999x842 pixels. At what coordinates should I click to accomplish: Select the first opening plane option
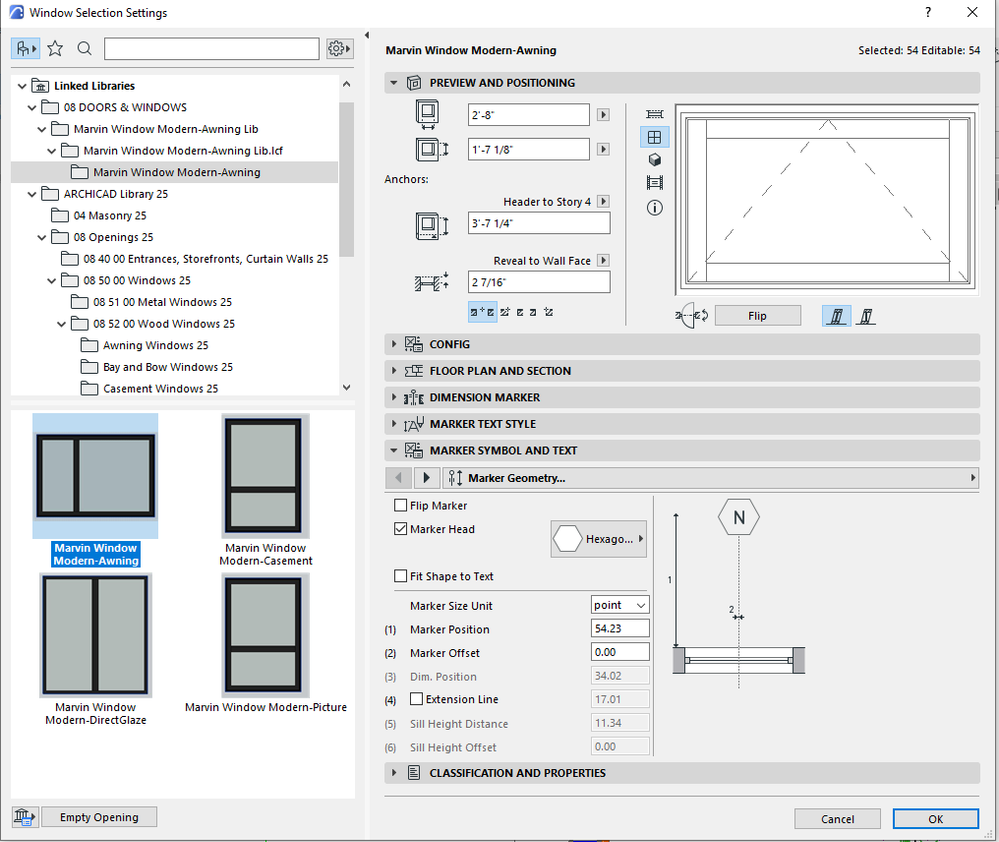[x=837, y=316]
